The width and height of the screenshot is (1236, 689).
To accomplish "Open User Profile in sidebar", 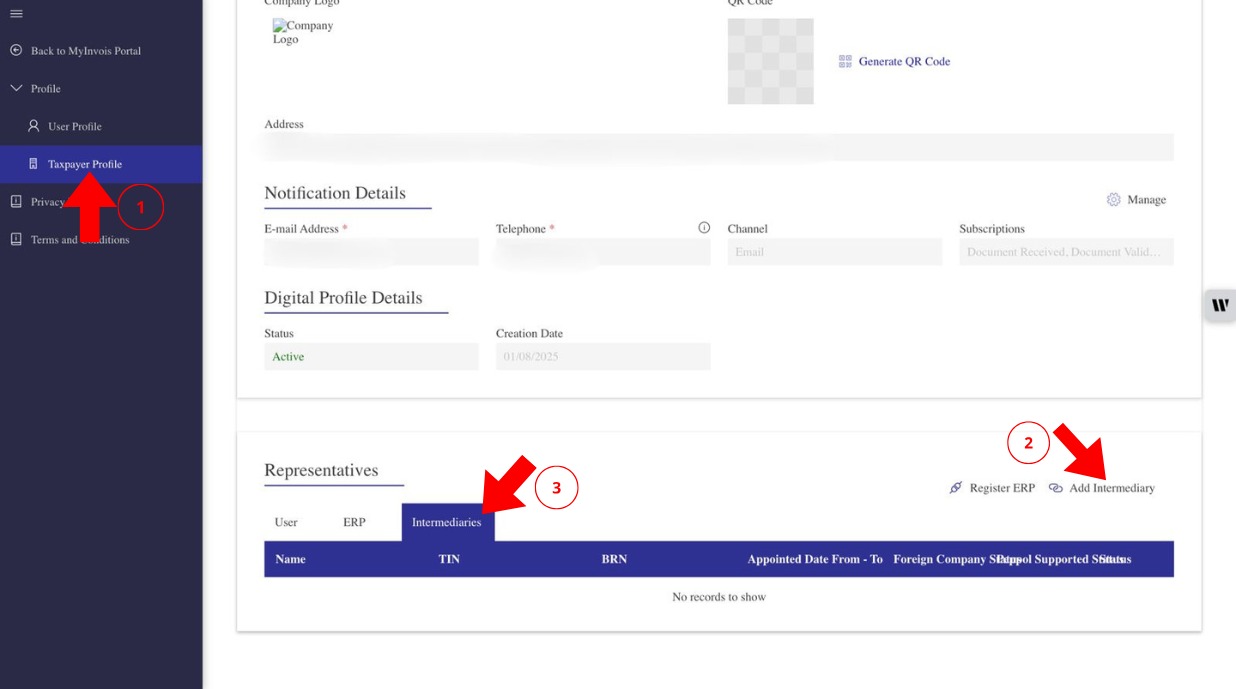I will click(x=74, y=126).
